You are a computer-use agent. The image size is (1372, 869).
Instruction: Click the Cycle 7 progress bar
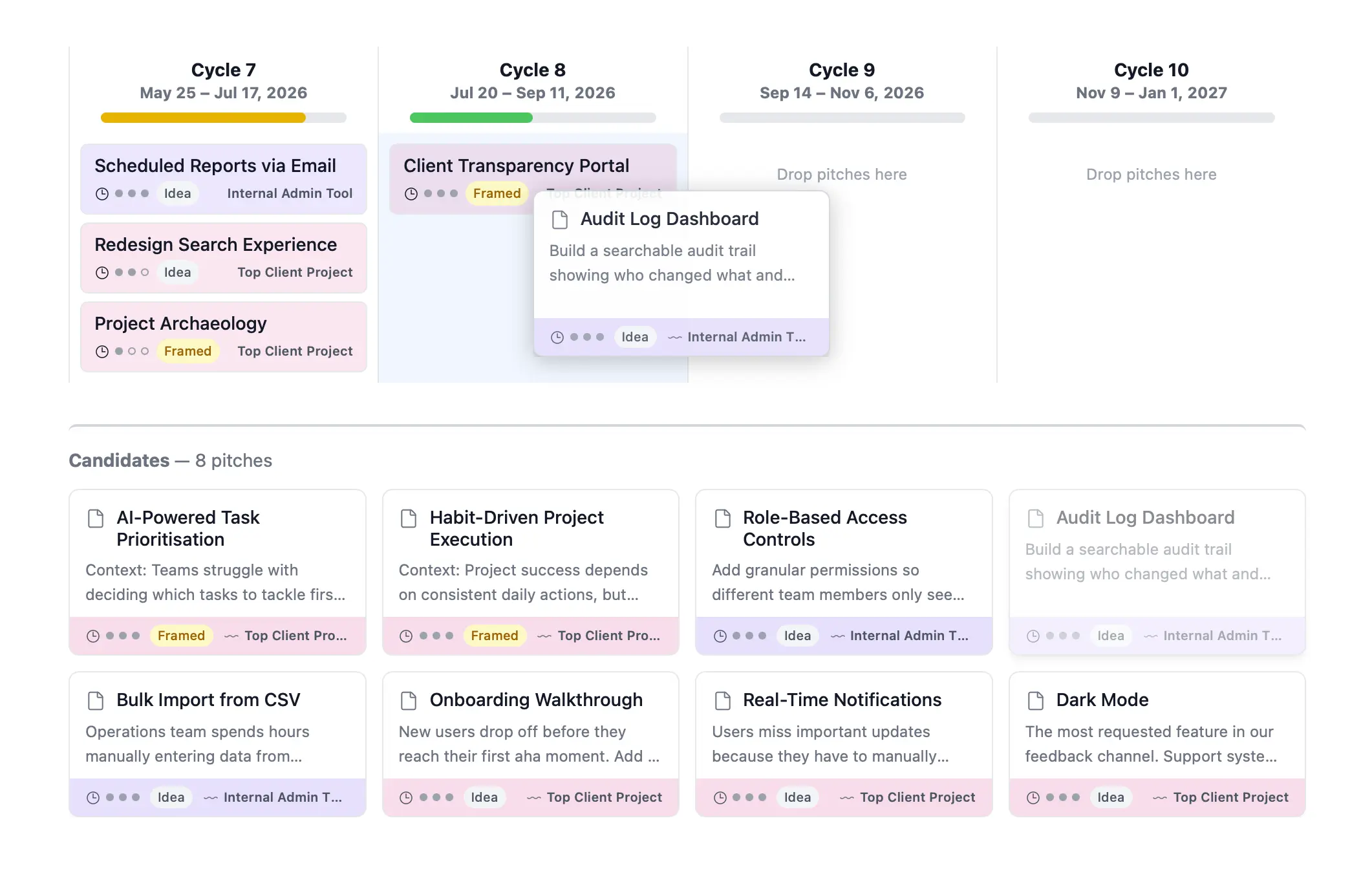(x=223, y=118)
